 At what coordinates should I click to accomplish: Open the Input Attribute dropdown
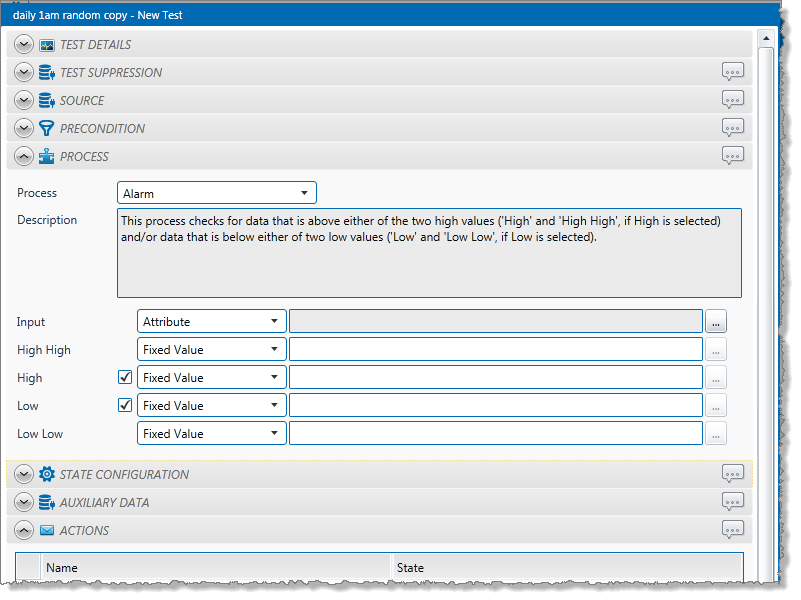[x=211, y=322]
